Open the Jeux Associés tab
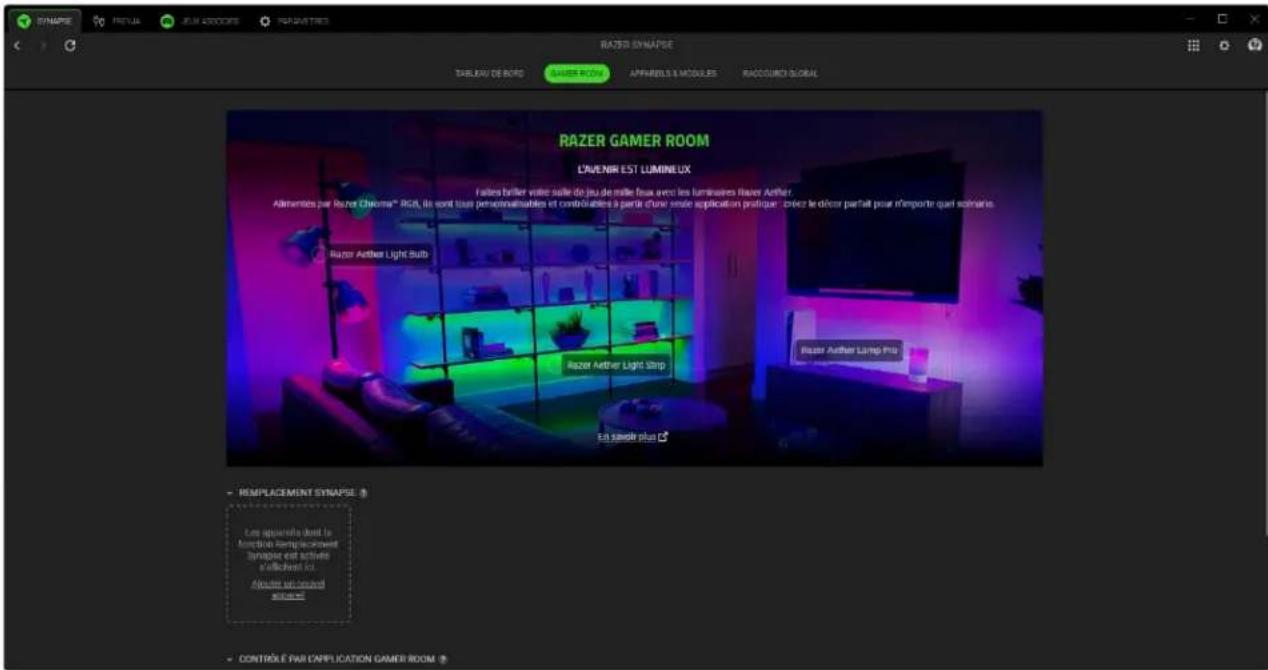Viewport: 1268px width, 670px height. 199,20
